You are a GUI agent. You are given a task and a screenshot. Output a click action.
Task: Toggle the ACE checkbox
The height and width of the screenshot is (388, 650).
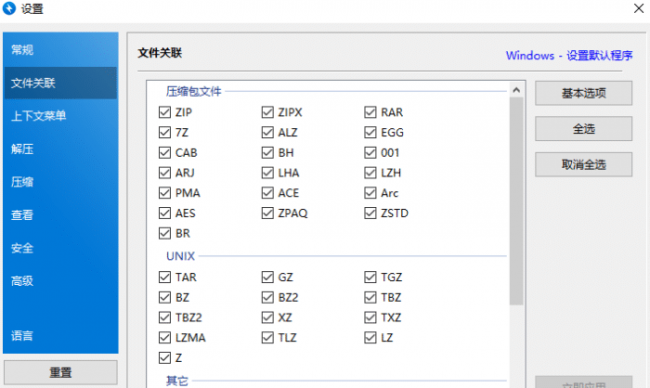(x=267, y=193)
